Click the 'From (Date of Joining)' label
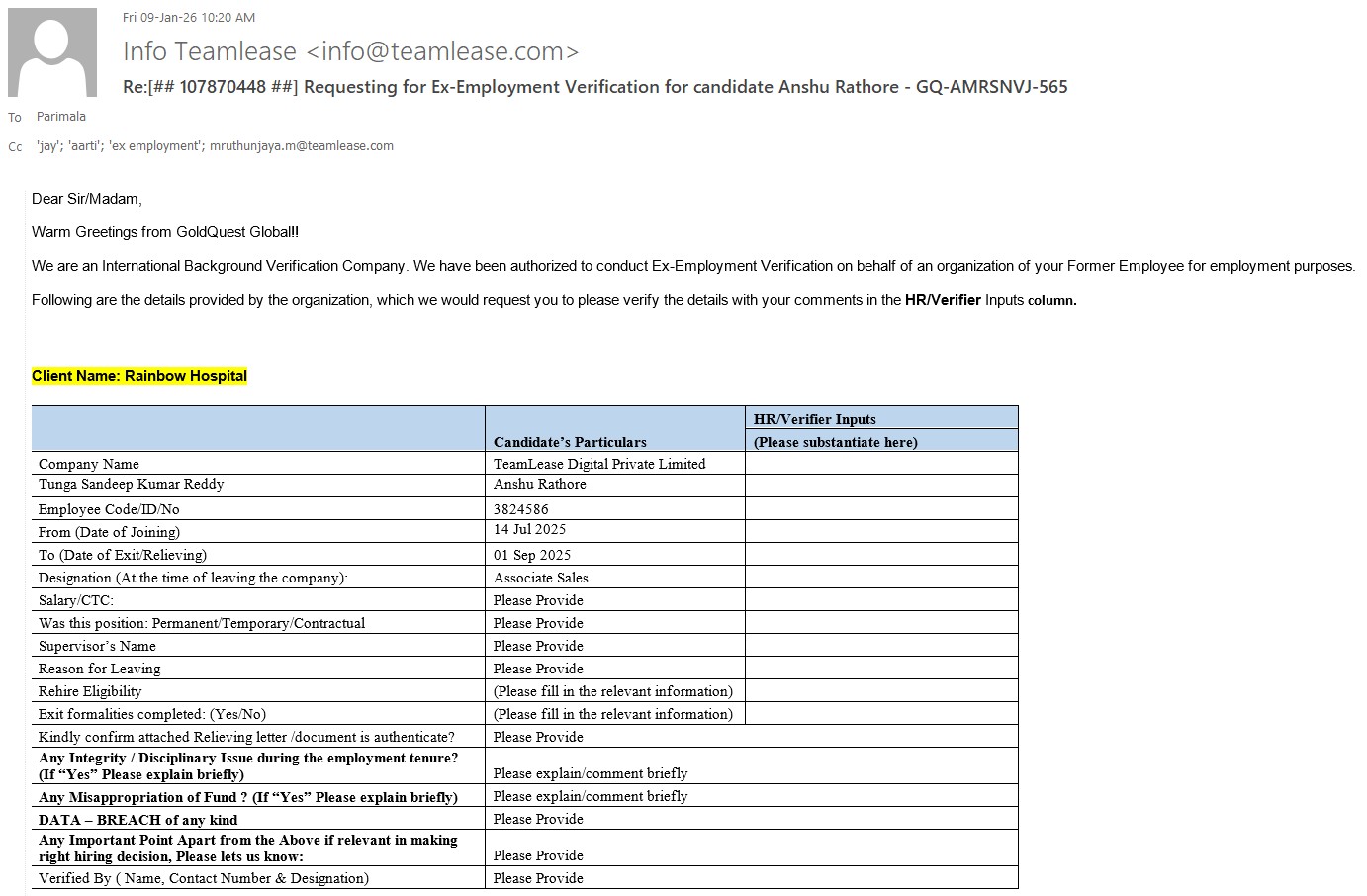 (x=109, y=532)
